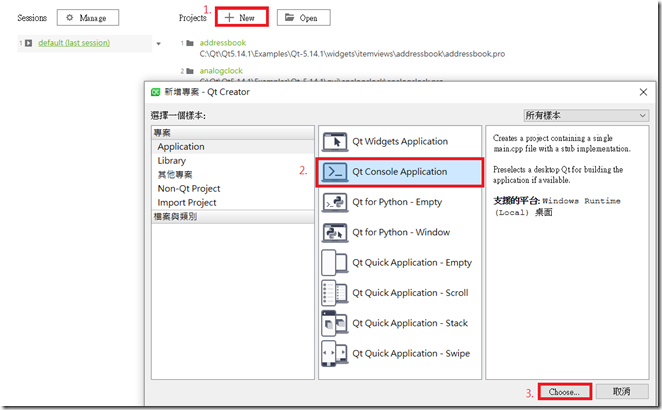Click the Qt for Python - Window icon
Viewport: 662px width, 410px height.
(x=335, y=233)
